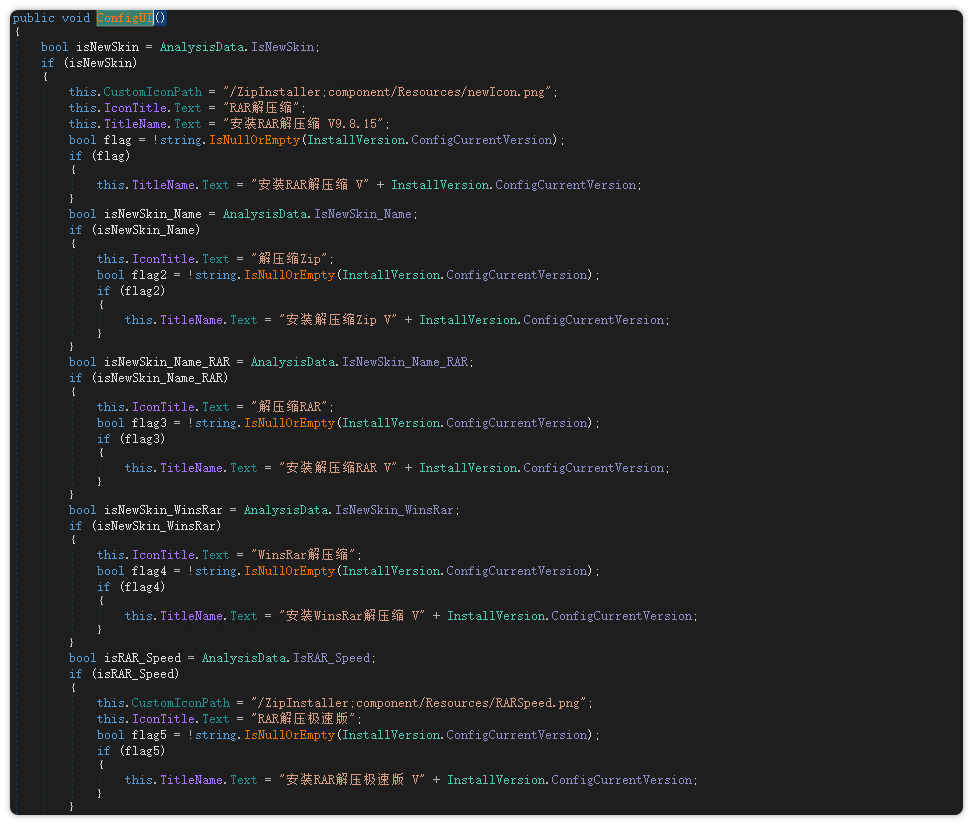The image size is (973, 825).
Task: Open the IsNewSkin_Name_RAR property reference
Action: [407, 362]
